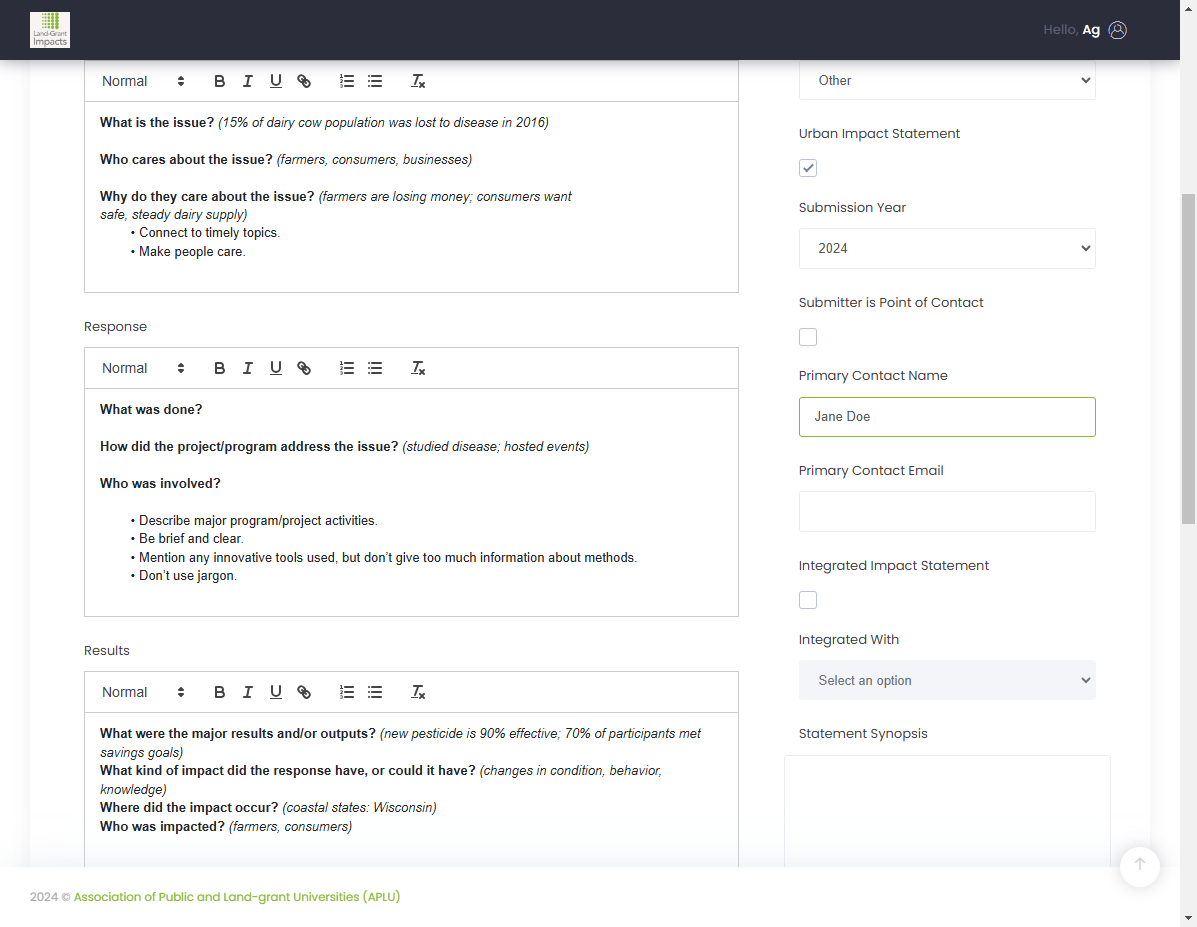1197x927 pixels.
Task: Click the 'Be brief and clear.' bullet
Action: point(187,539)
